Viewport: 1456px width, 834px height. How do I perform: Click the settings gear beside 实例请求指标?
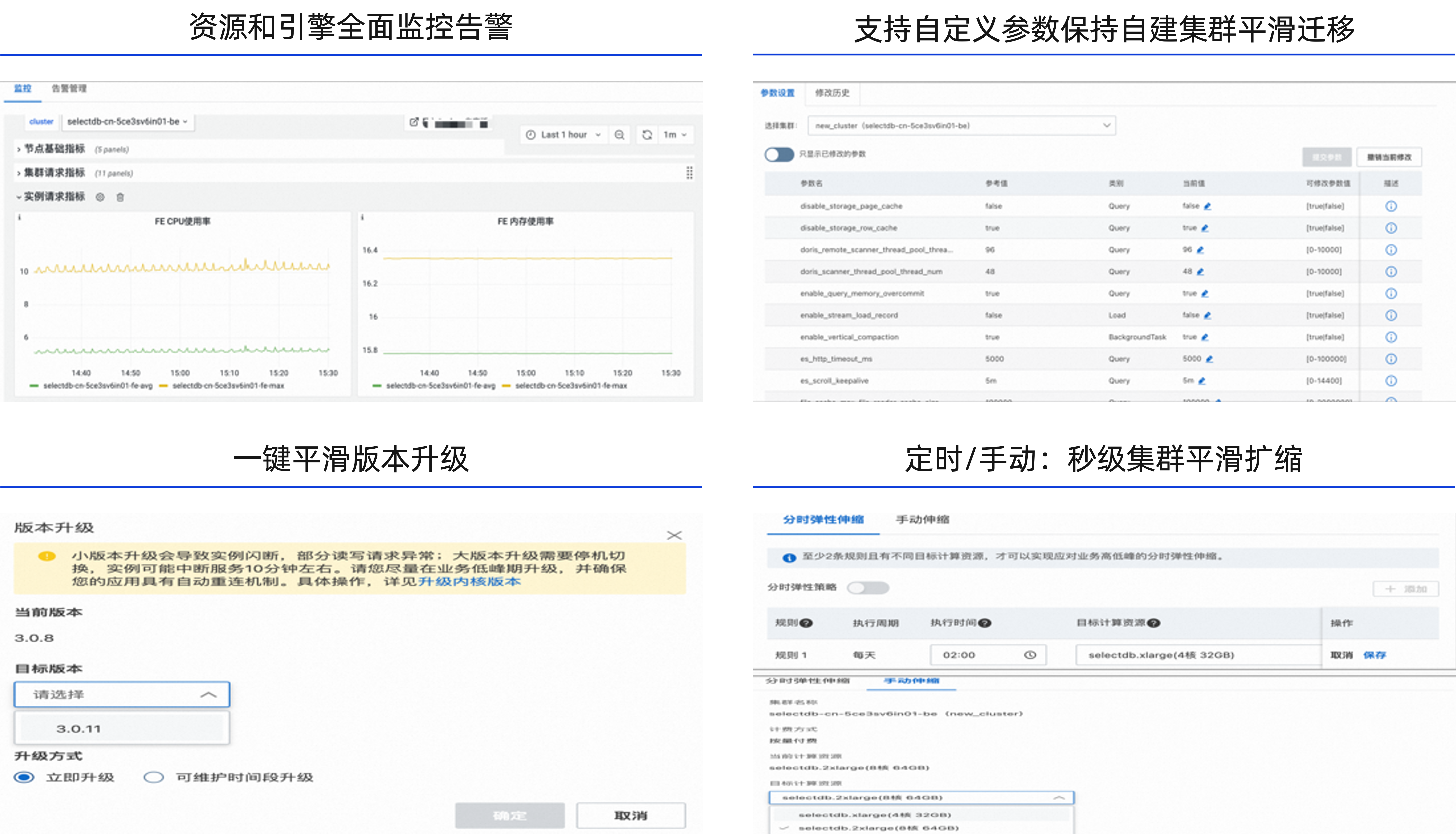[x=100, y=197]
